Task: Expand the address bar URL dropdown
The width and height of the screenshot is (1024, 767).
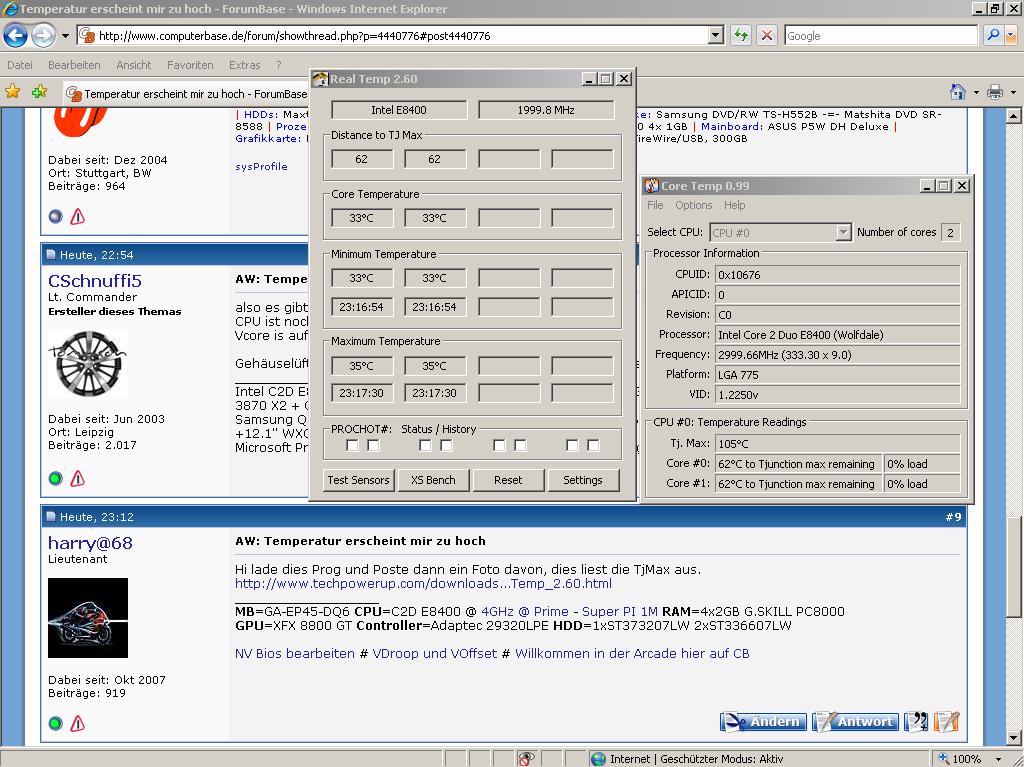Action: [x=716, y=35]
